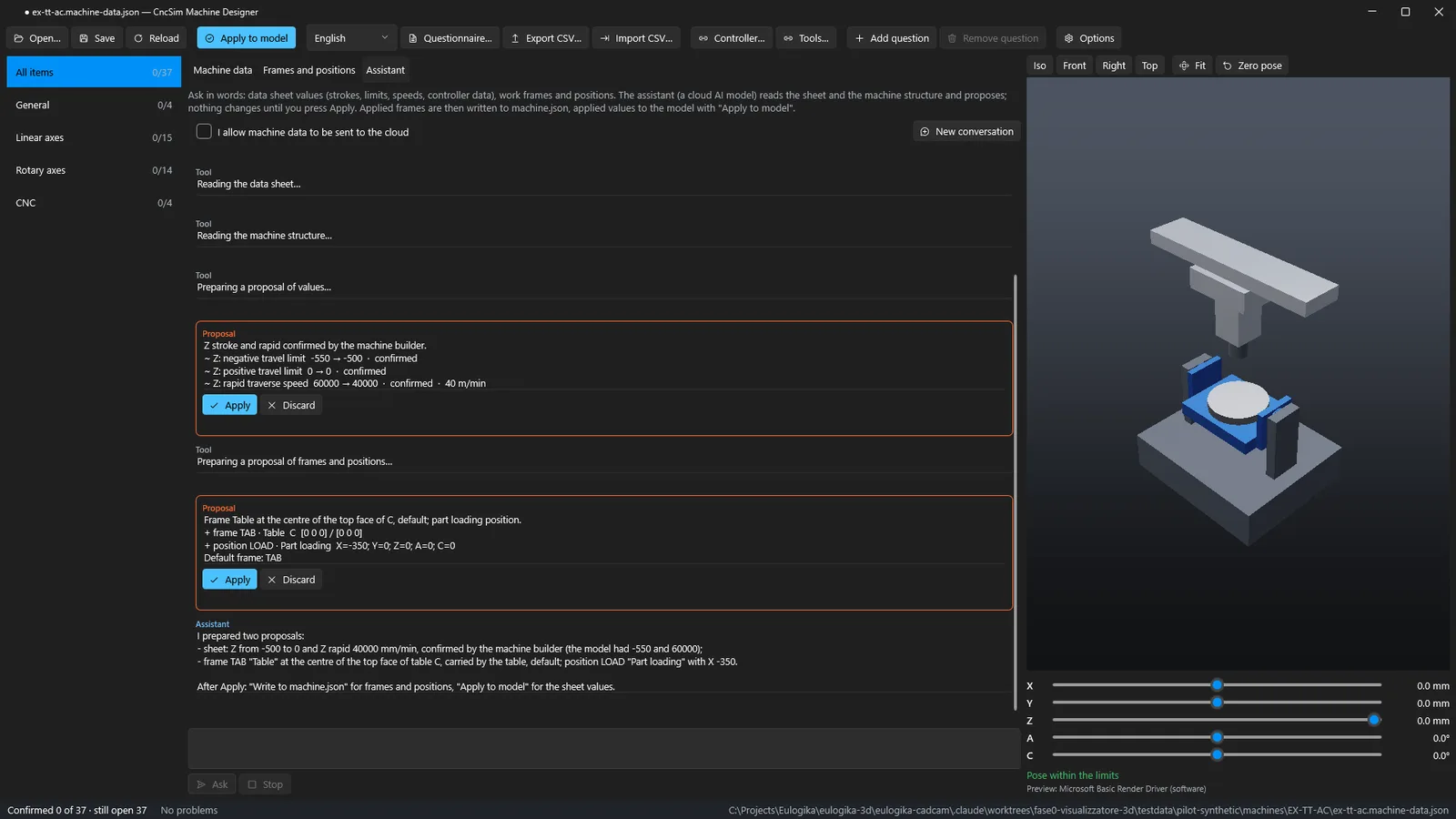Show All items list
The width and height of the screenshot is (1456, 819).
(x=94, y=72)
